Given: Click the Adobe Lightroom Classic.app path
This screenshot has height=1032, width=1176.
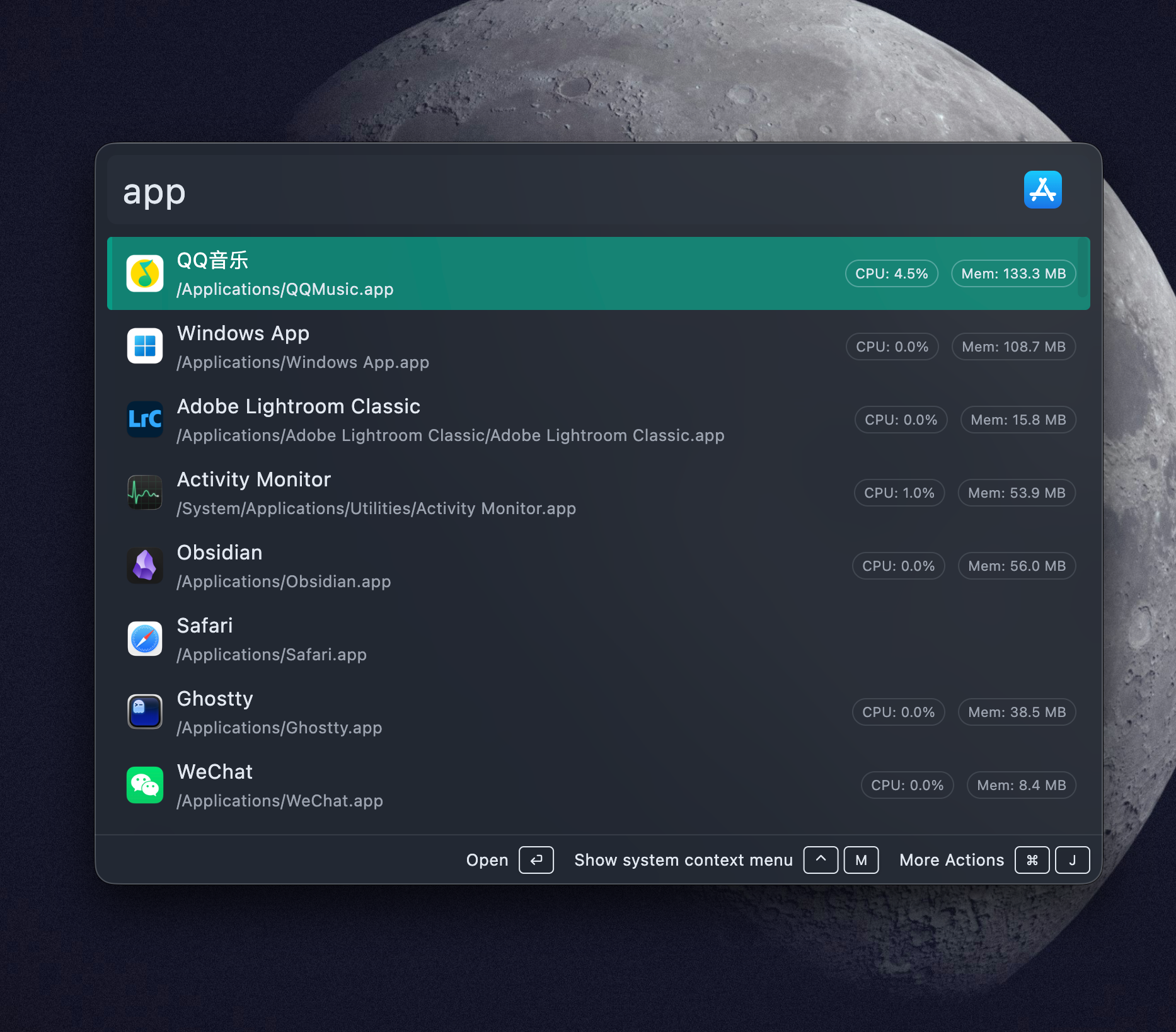Looking at the screenshot, I should 451,435.
